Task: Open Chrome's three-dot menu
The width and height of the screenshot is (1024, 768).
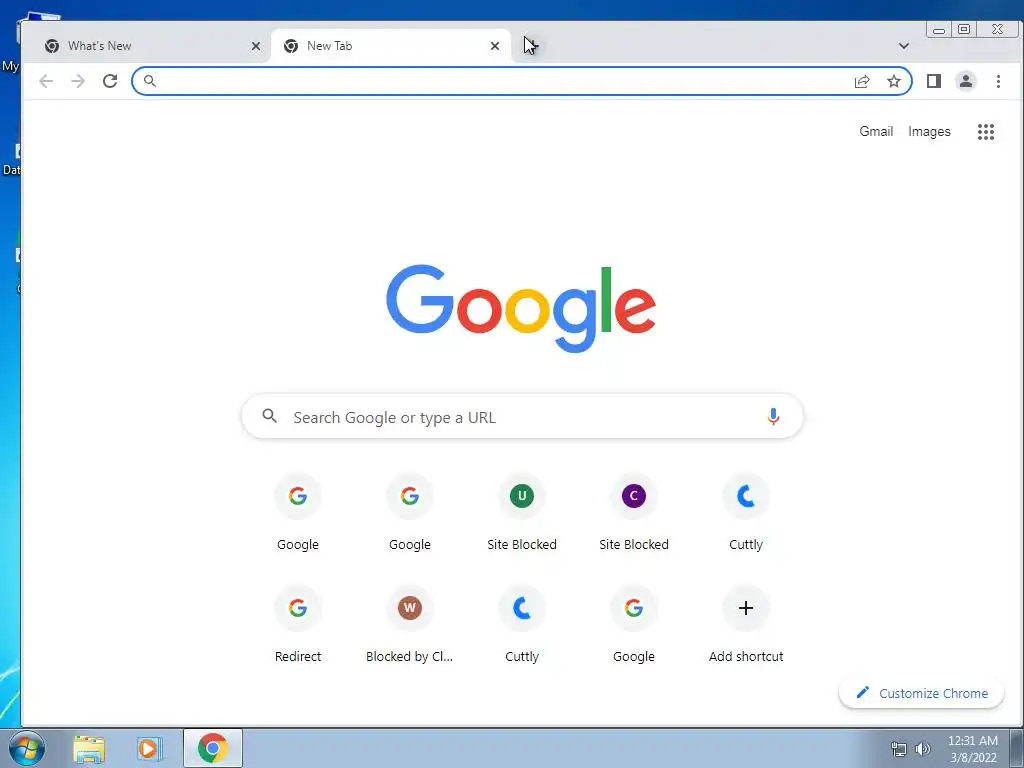Action: tap(998, 81)
